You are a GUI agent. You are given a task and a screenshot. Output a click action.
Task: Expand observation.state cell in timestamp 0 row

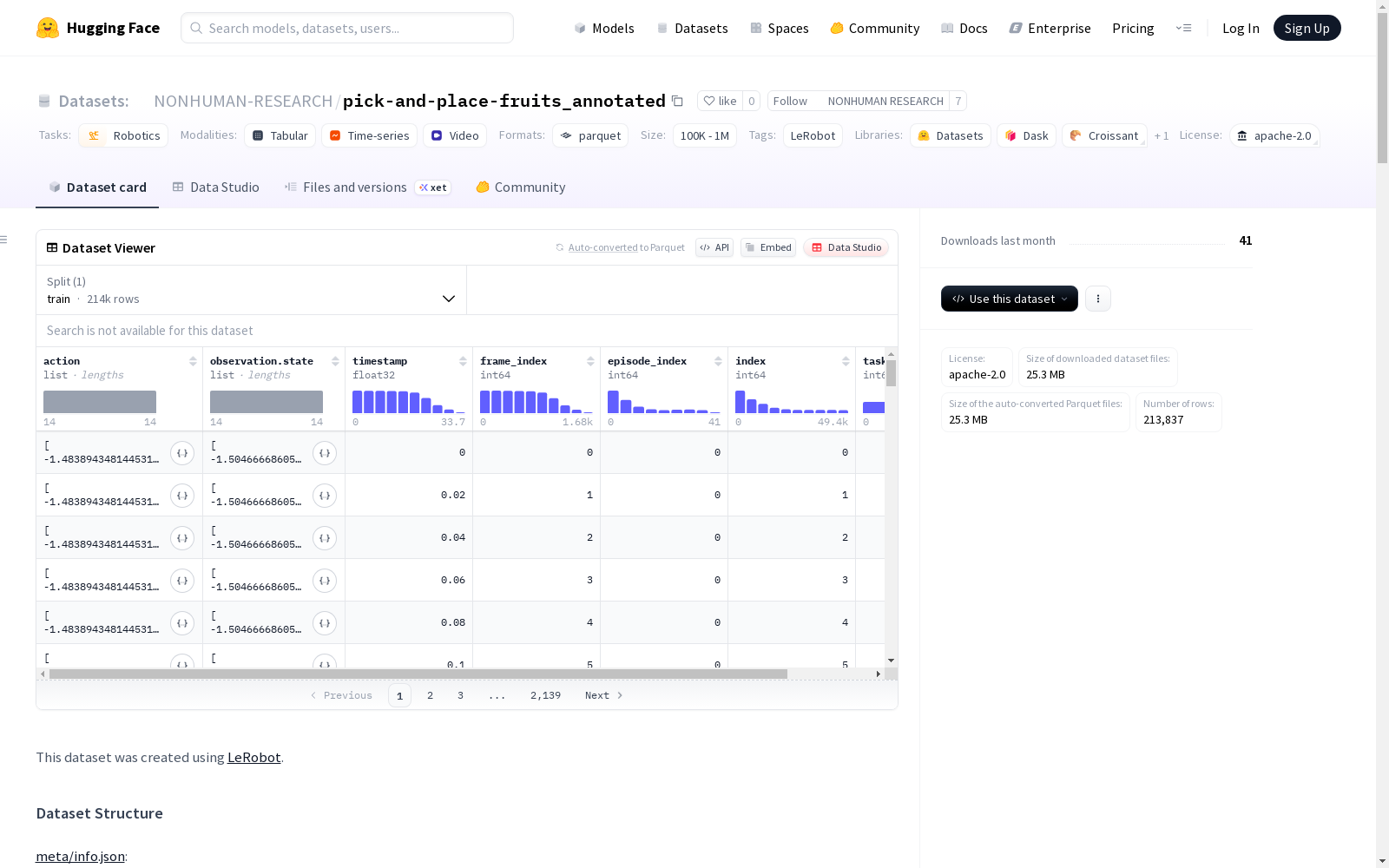coord(325,453)
